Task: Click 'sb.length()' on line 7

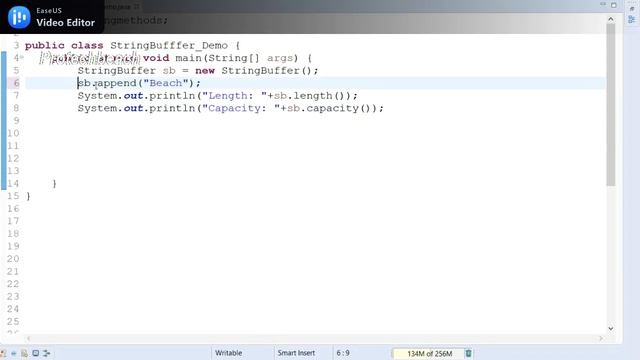Action: [309, 96]
